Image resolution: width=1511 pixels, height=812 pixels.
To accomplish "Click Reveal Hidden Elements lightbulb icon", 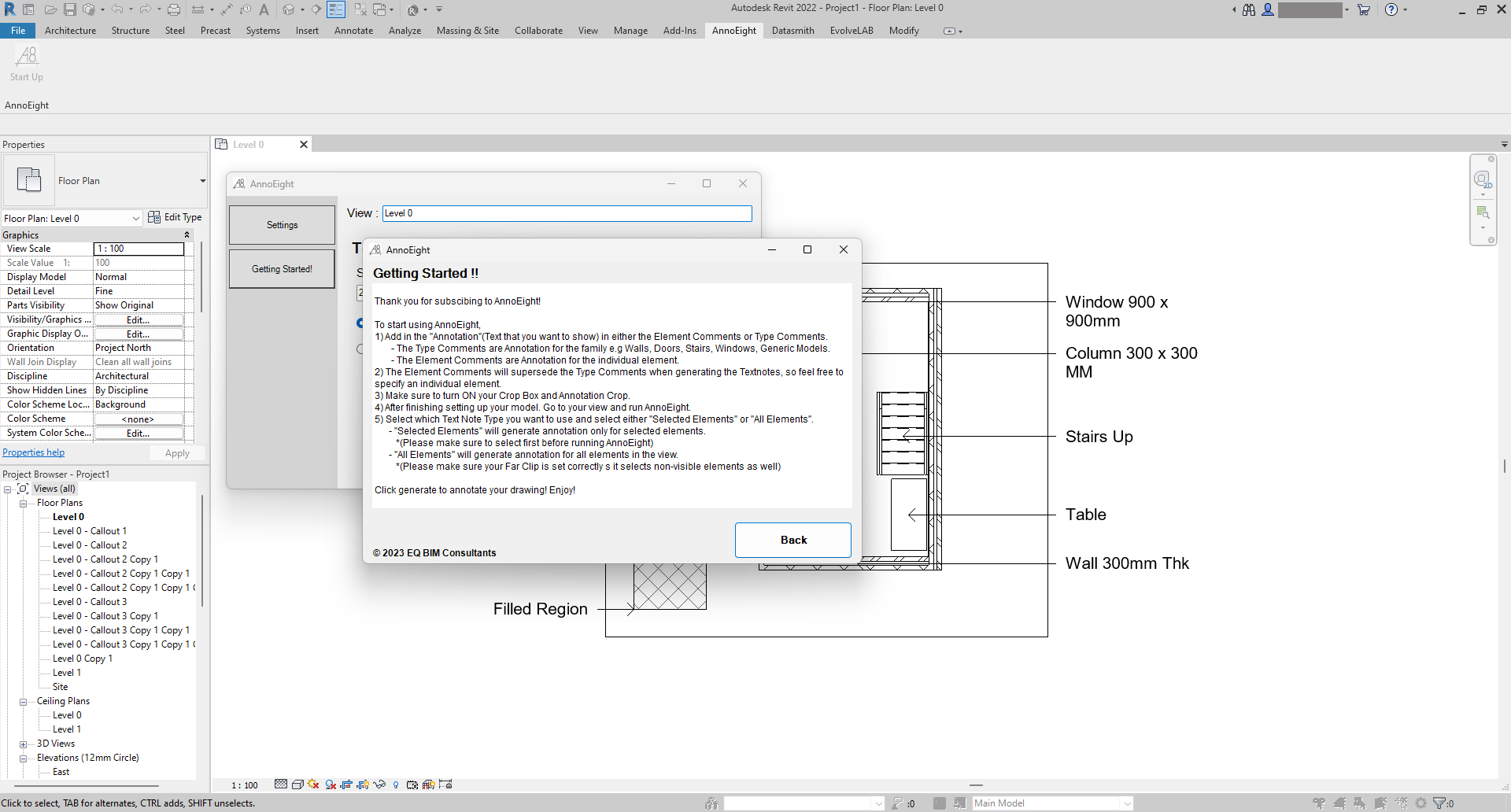I will pos(396,784).
